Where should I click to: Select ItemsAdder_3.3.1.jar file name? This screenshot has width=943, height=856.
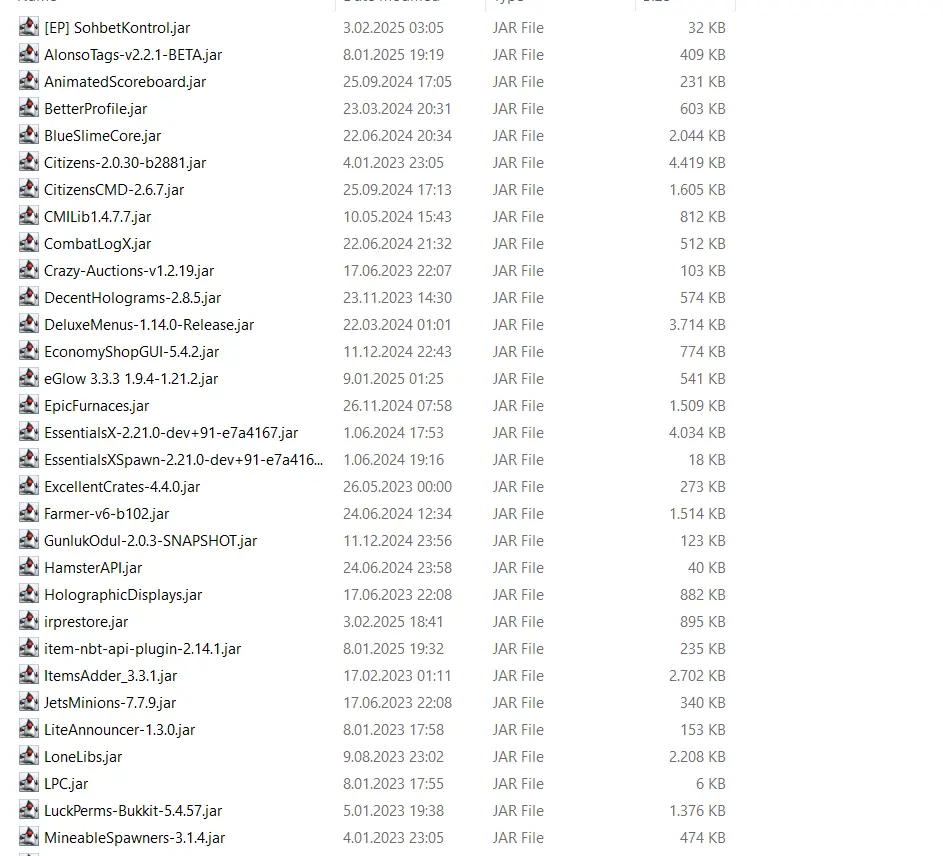tap(111, 676)
